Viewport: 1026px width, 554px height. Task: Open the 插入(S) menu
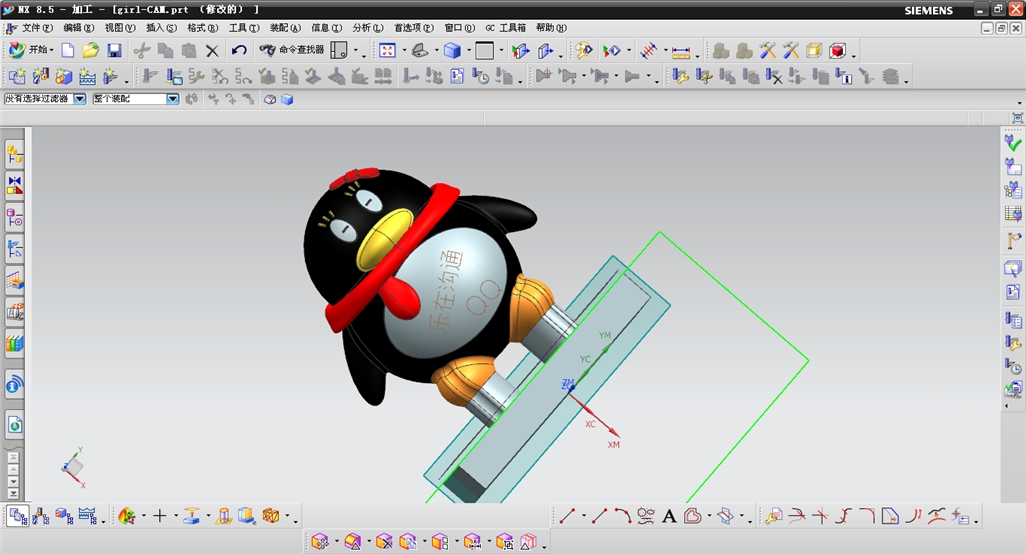[x=161, y=28]
